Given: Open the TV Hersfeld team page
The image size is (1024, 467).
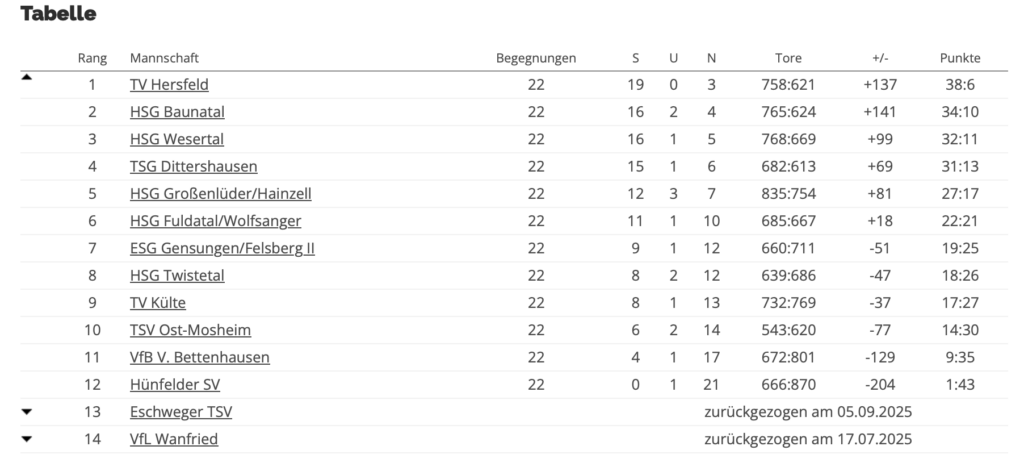Looking at the screenshot, I should (x=169, y=84).
